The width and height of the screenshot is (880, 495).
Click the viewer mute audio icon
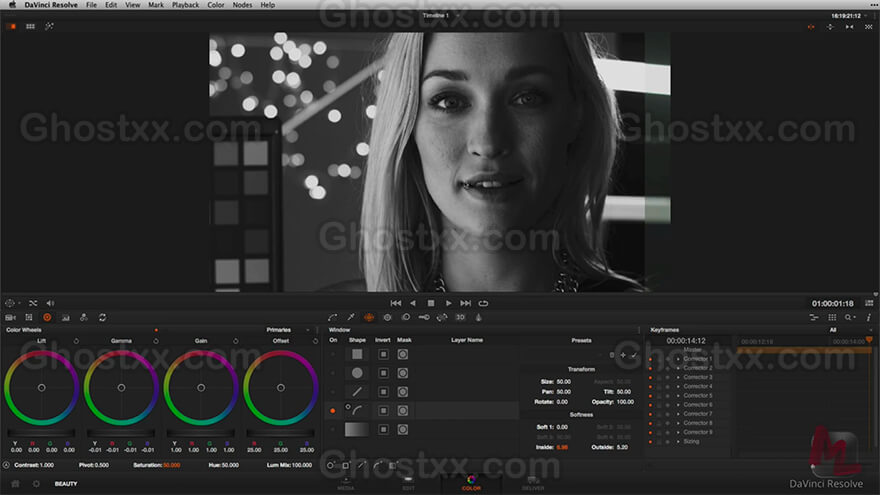[x=50, y=303]
